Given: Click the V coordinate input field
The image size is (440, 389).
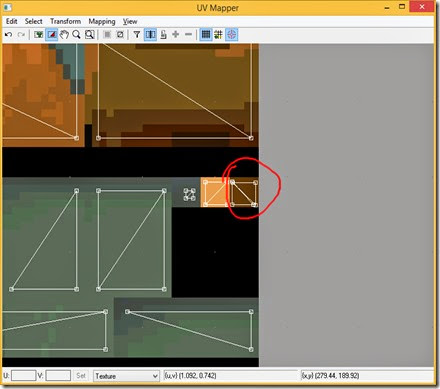Looking at the screenshot, I should pyautogui.click(x=58, y=376).
